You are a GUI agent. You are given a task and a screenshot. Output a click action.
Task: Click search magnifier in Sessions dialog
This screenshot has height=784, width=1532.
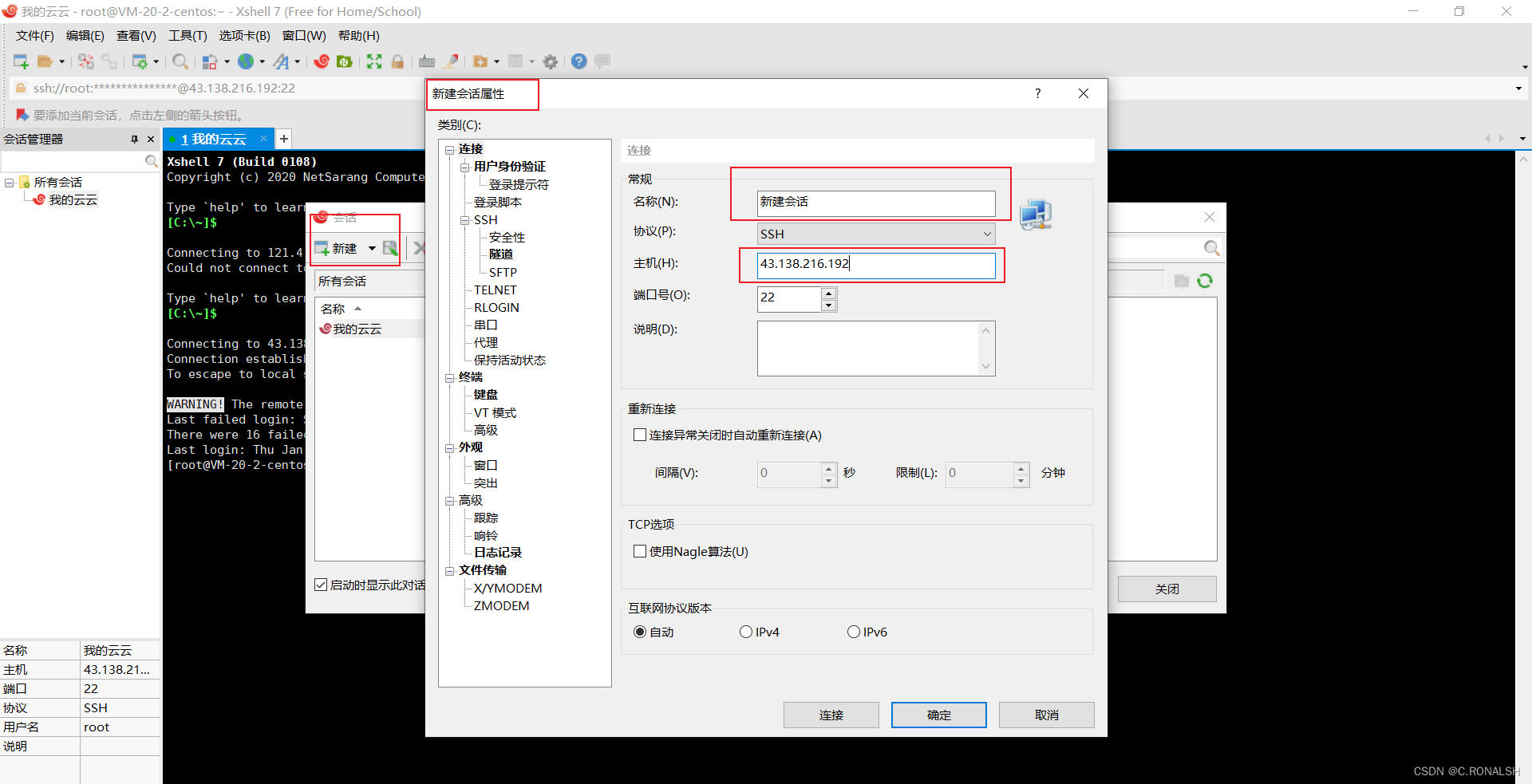tap(1211, 248)
